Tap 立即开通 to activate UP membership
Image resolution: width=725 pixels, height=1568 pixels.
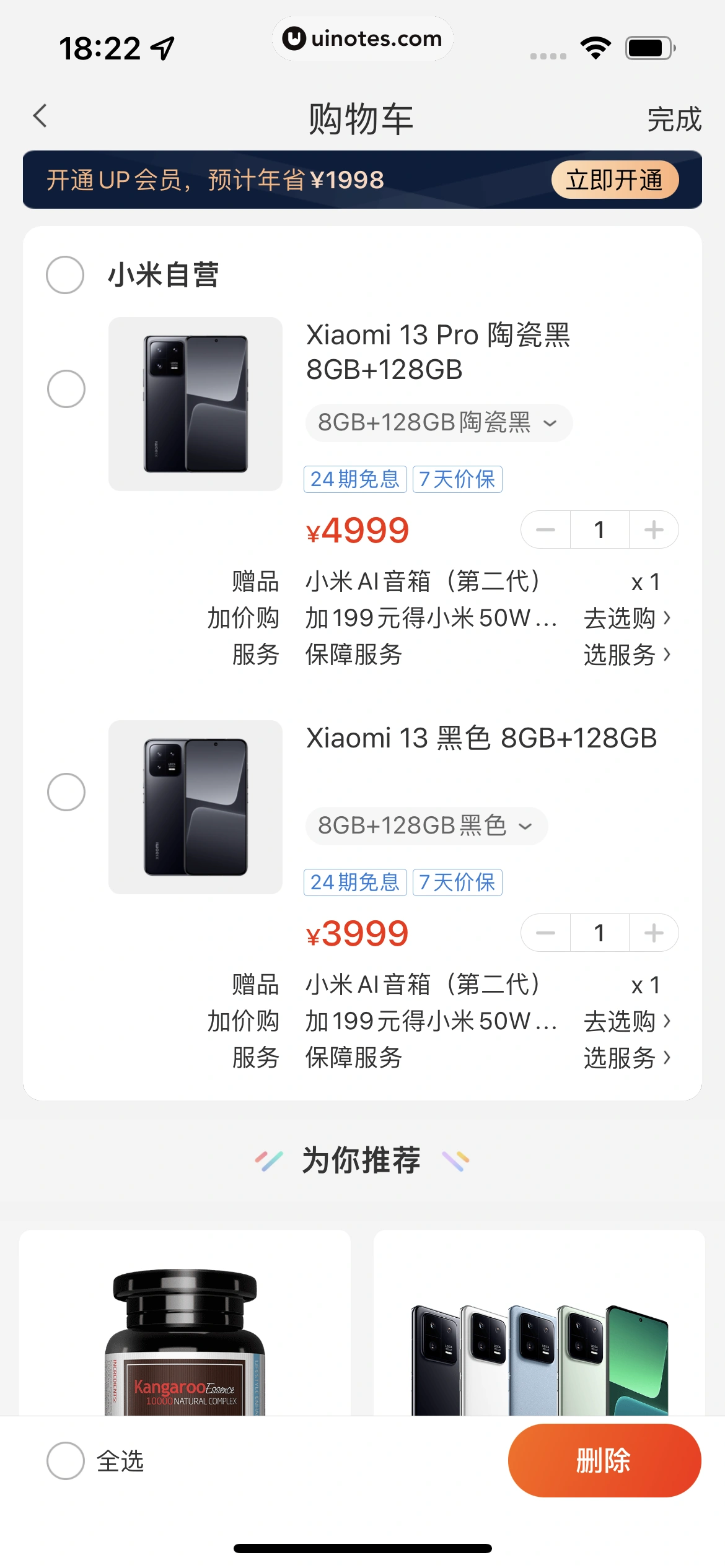tap(615, 180)
